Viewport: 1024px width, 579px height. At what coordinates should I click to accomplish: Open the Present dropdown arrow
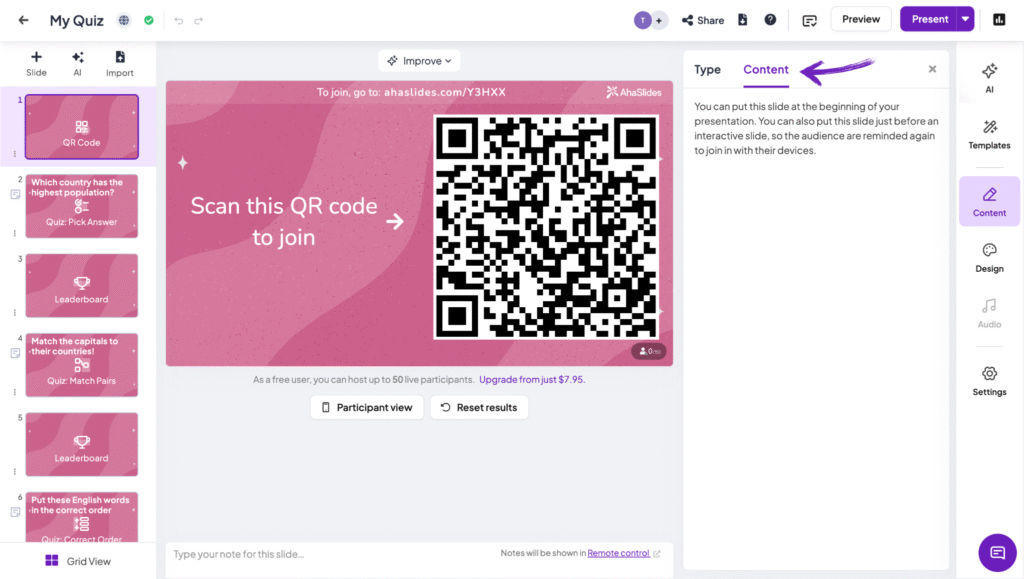965,19
